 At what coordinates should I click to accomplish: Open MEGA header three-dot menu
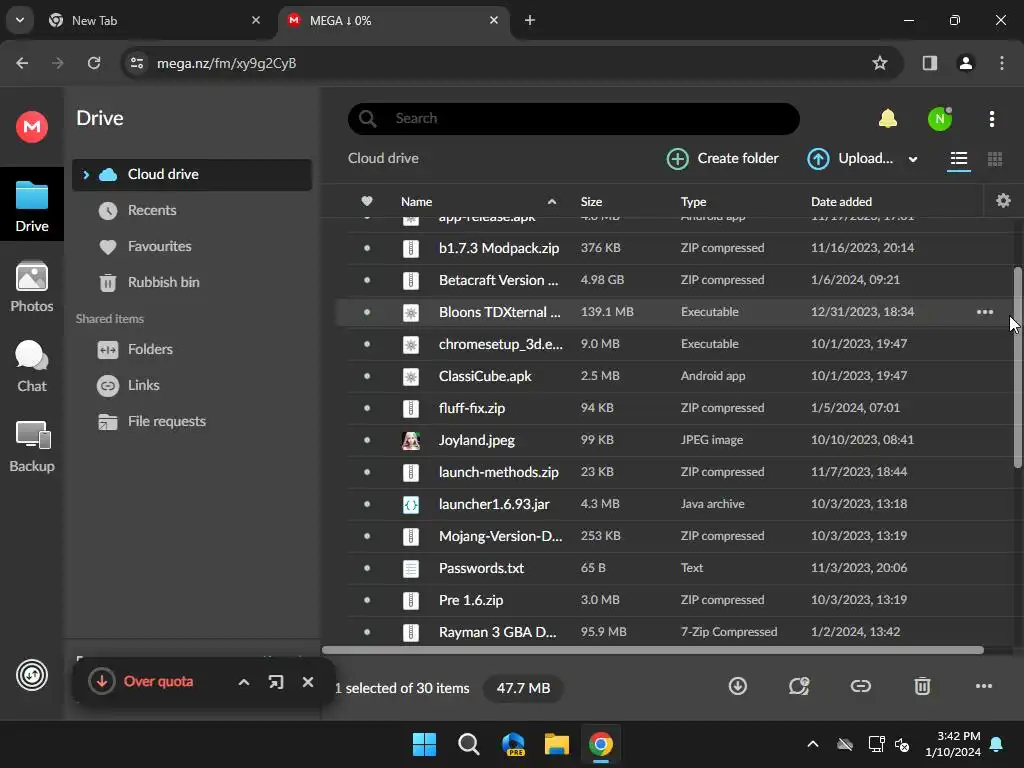991,119
